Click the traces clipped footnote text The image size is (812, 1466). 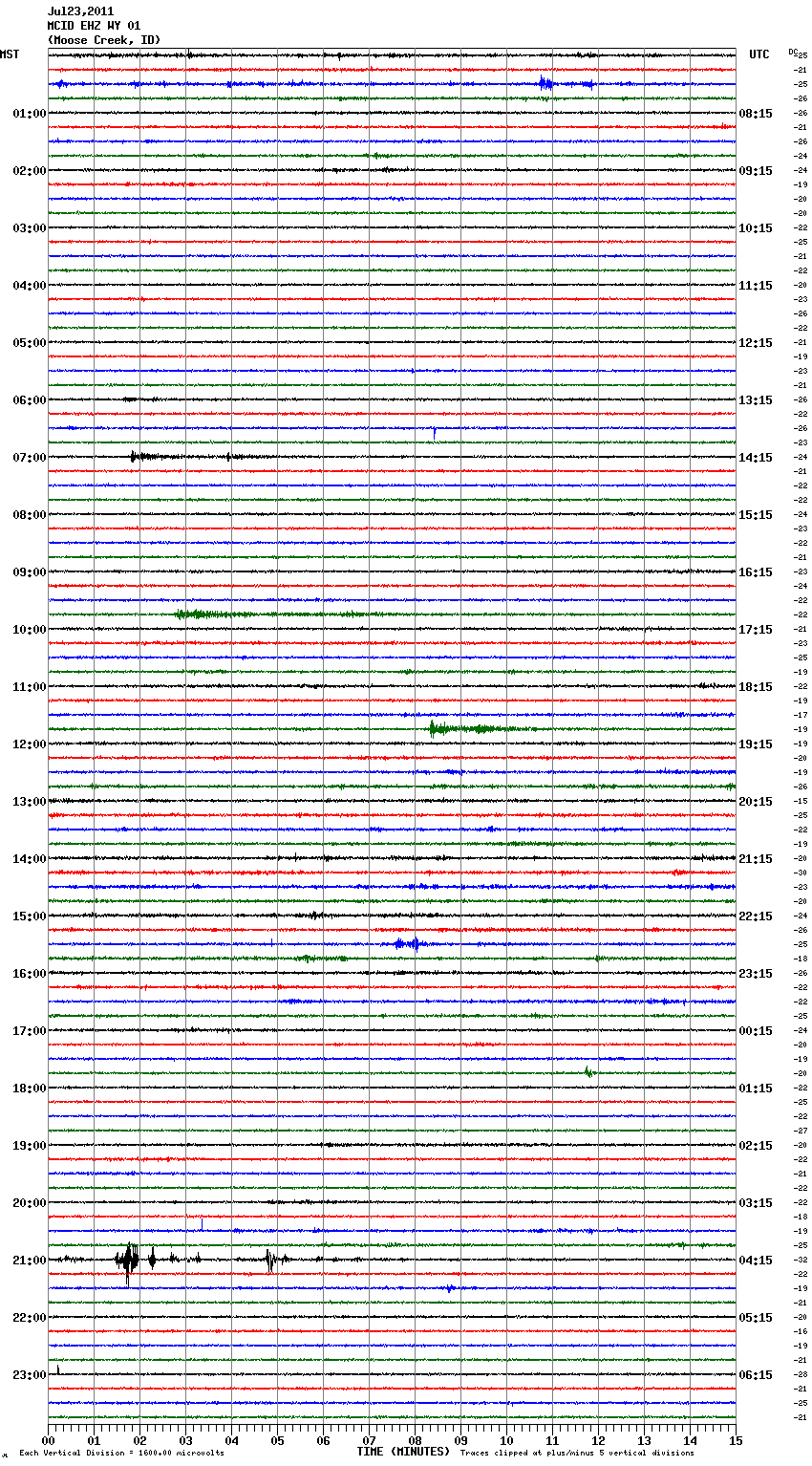[577, 1454]
